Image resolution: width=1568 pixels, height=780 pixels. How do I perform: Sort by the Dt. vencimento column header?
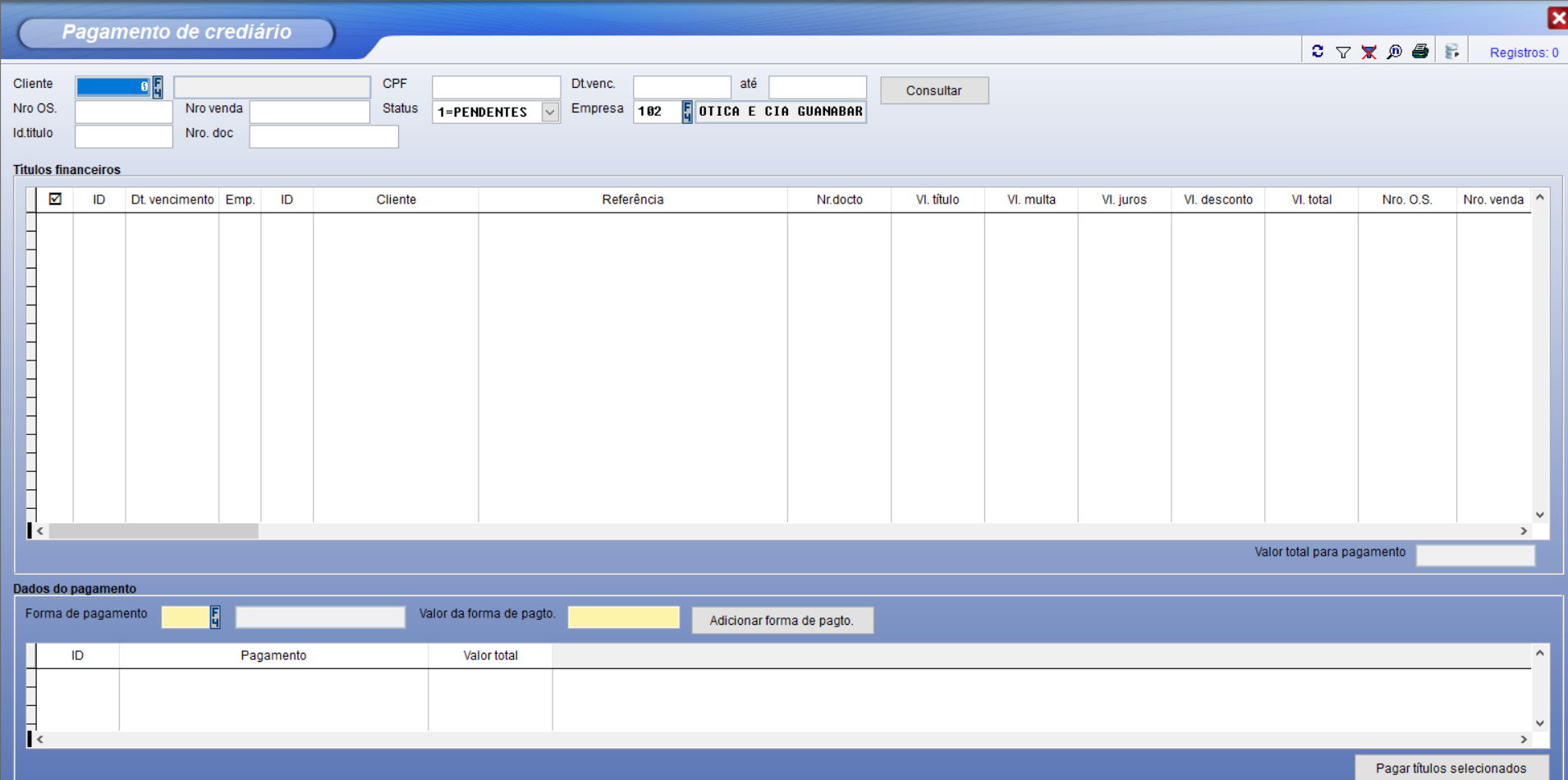172,200
